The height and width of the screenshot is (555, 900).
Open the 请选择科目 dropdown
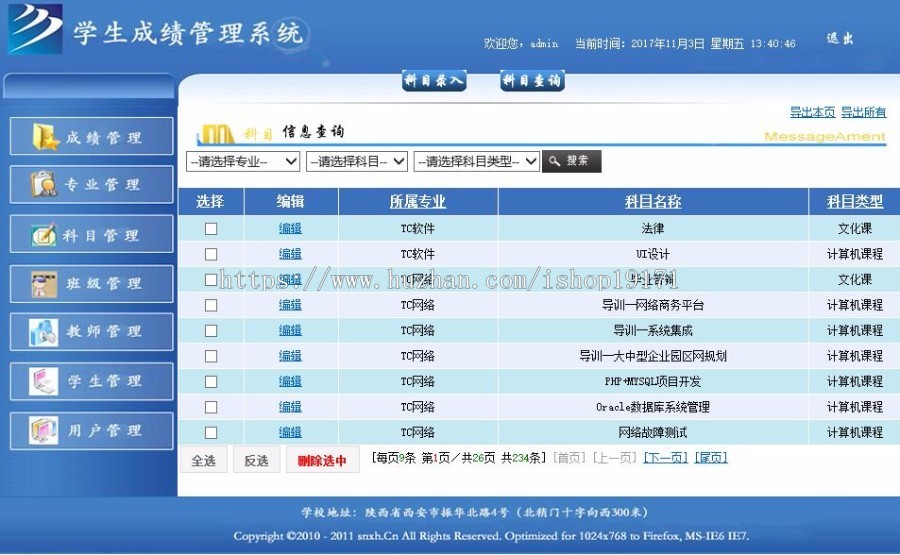tap(356, 161)
